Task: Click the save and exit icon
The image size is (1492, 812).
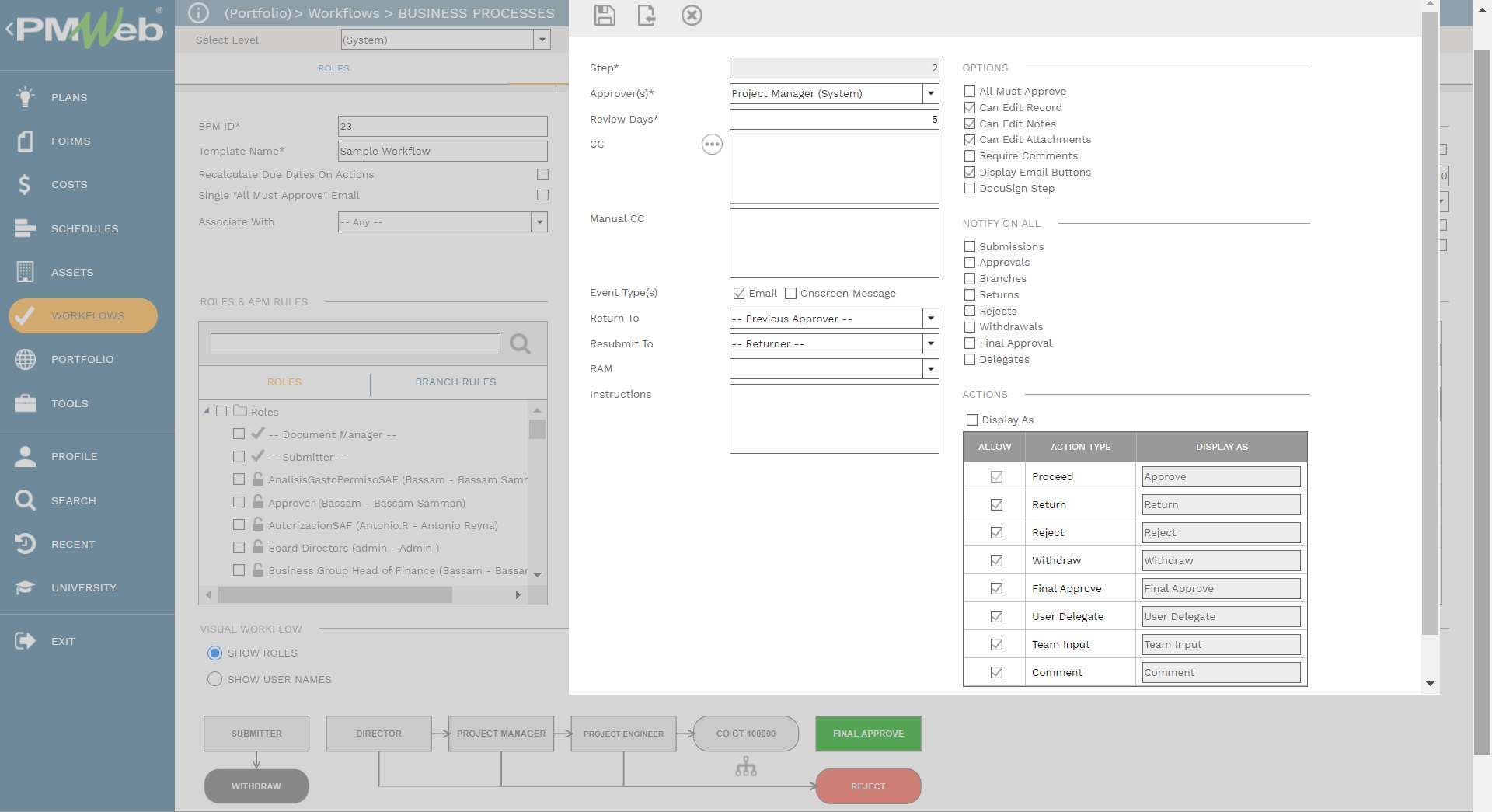Action: pos(647,16)
